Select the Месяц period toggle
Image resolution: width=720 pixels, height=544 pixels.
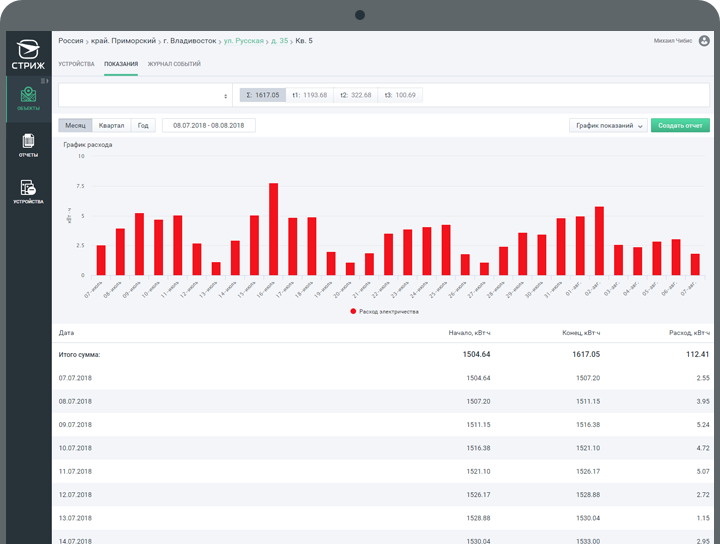pos(75,126)
